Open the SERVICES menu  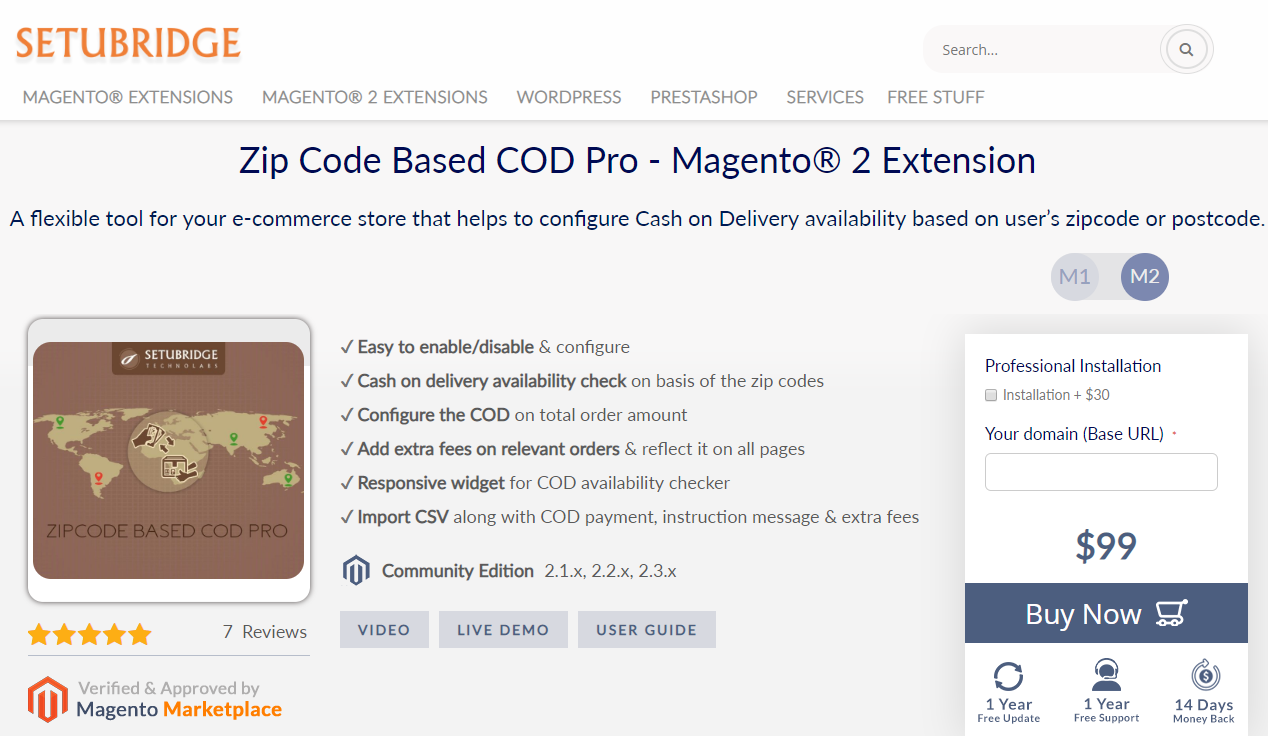click(x=824, y=97)
